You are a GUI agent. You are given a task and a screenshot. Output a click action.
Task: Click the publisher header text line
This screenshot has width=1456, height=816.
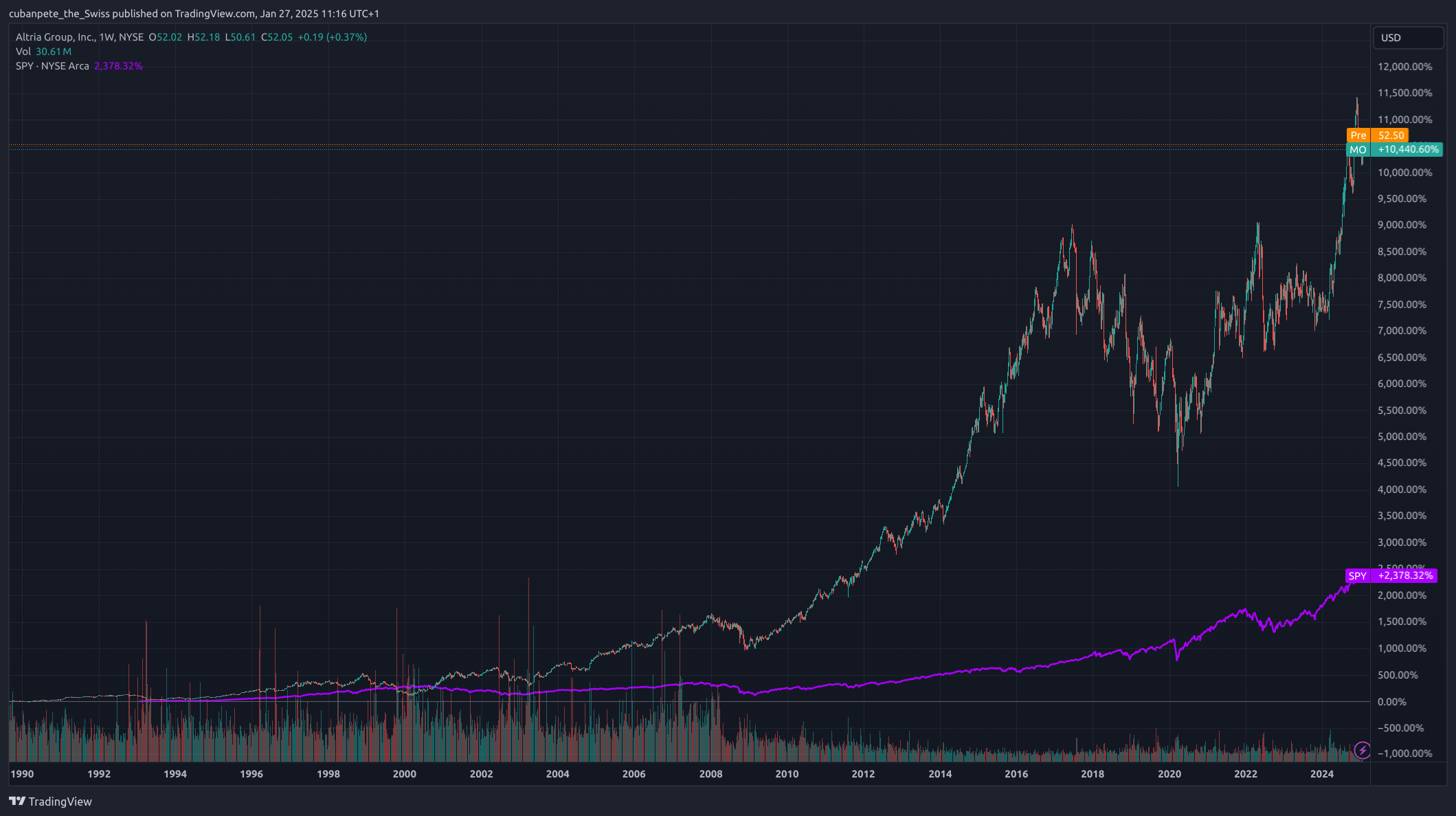[x=194, y=14]
